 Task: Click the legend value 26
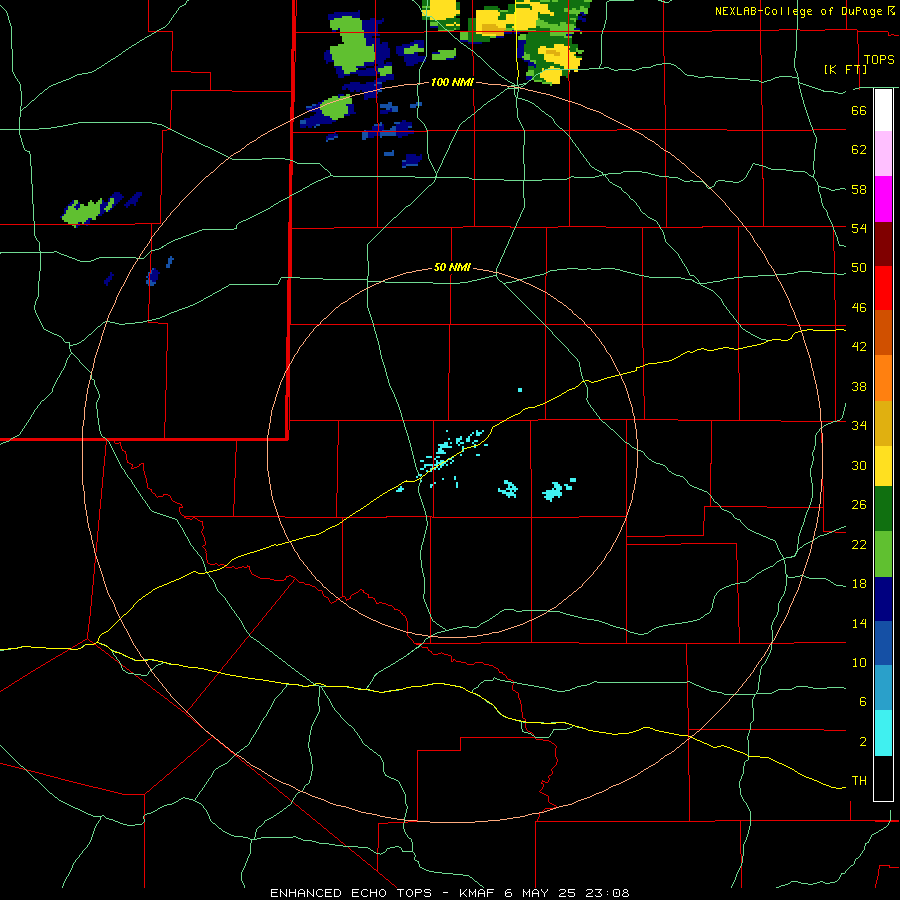point(859,505)
